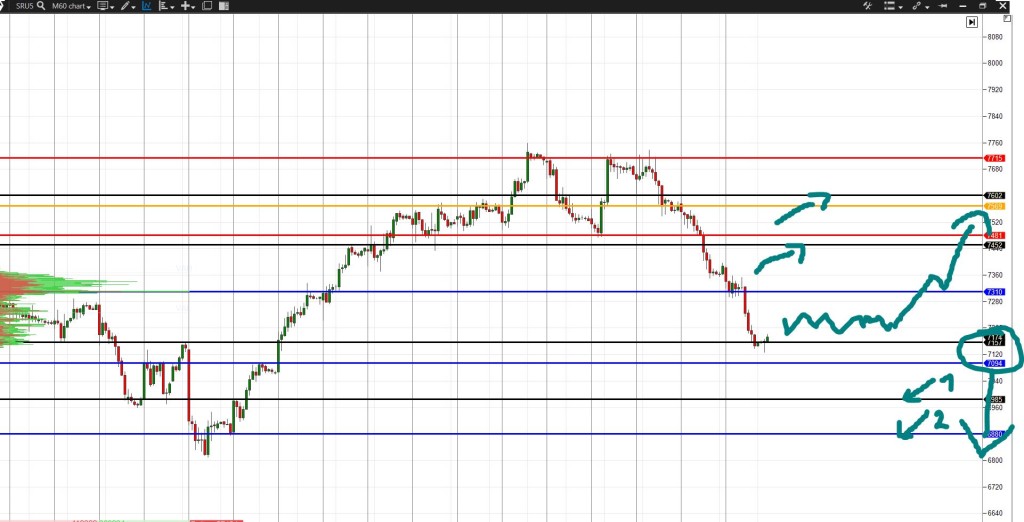Image resolution: width=1024 pixels, height=522 pixels.
Task: Click the SRU5 instrument name
Action: tap(25, 6)
